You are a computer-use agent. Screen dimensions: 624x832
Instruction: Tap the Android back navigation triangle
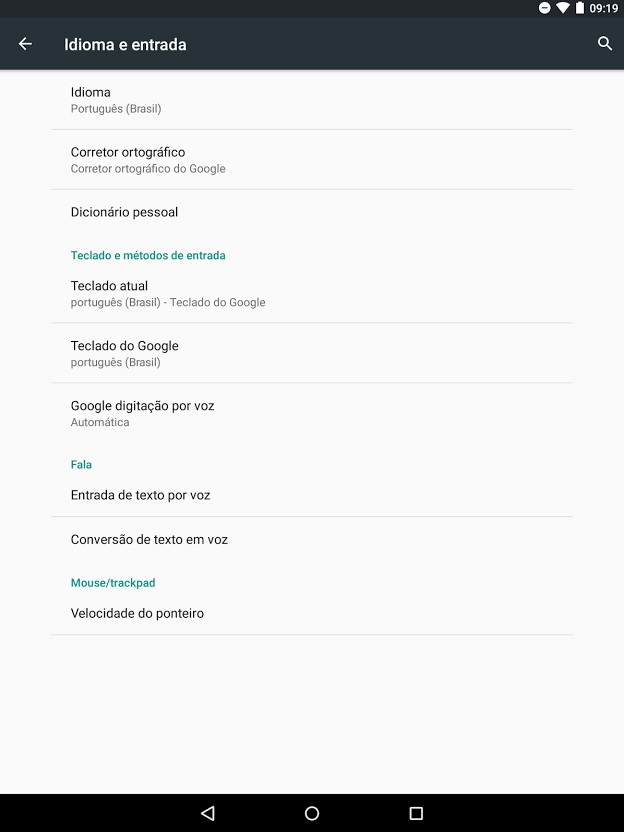point(208,813)
